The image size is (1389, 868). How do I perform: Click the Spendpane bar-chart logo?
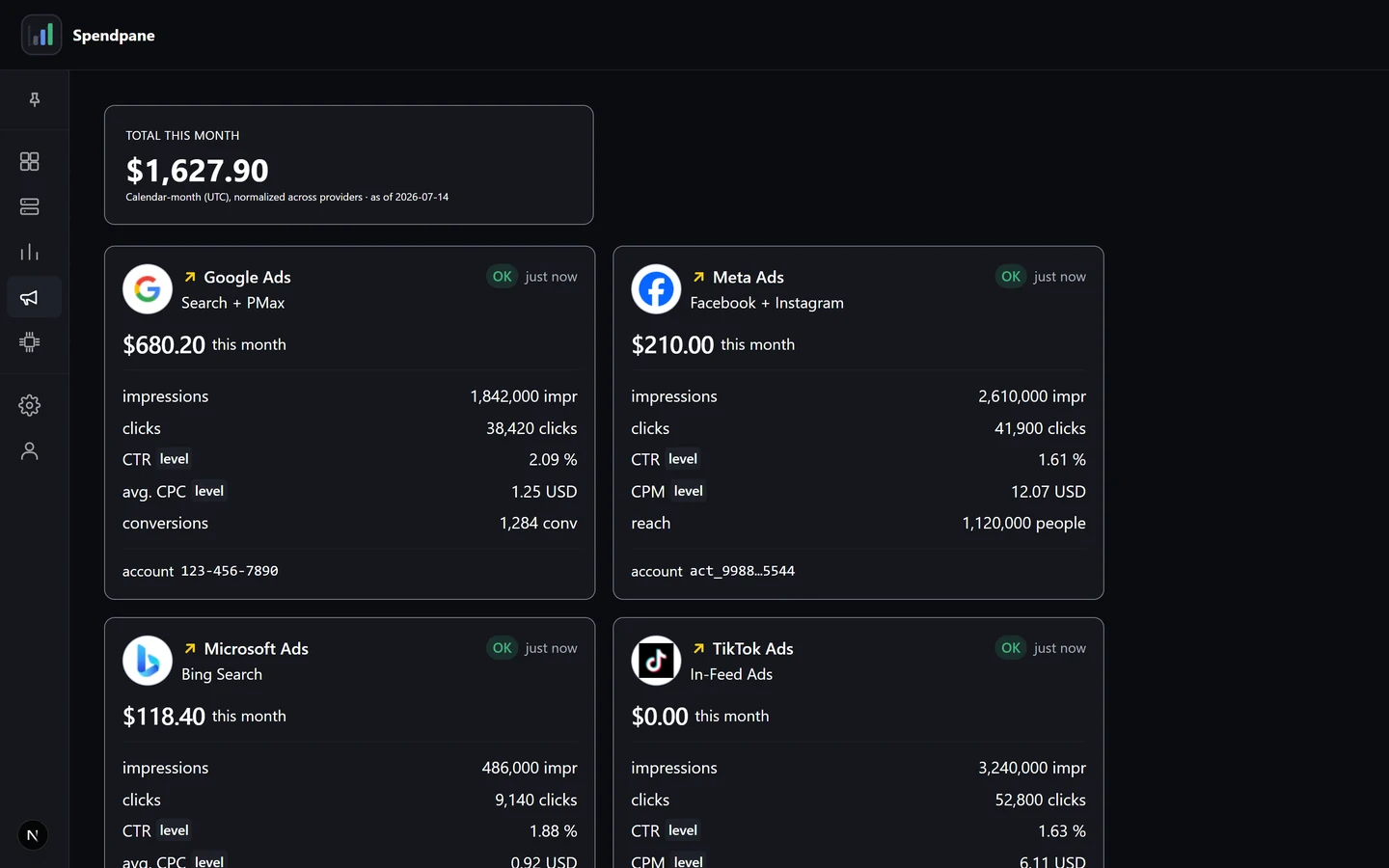coord(41,35)
